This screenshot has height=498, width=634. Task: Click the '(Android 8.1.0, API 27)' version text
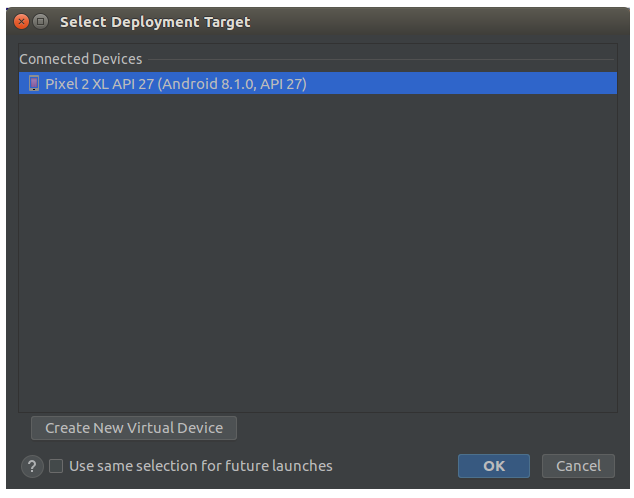[232, 84]
